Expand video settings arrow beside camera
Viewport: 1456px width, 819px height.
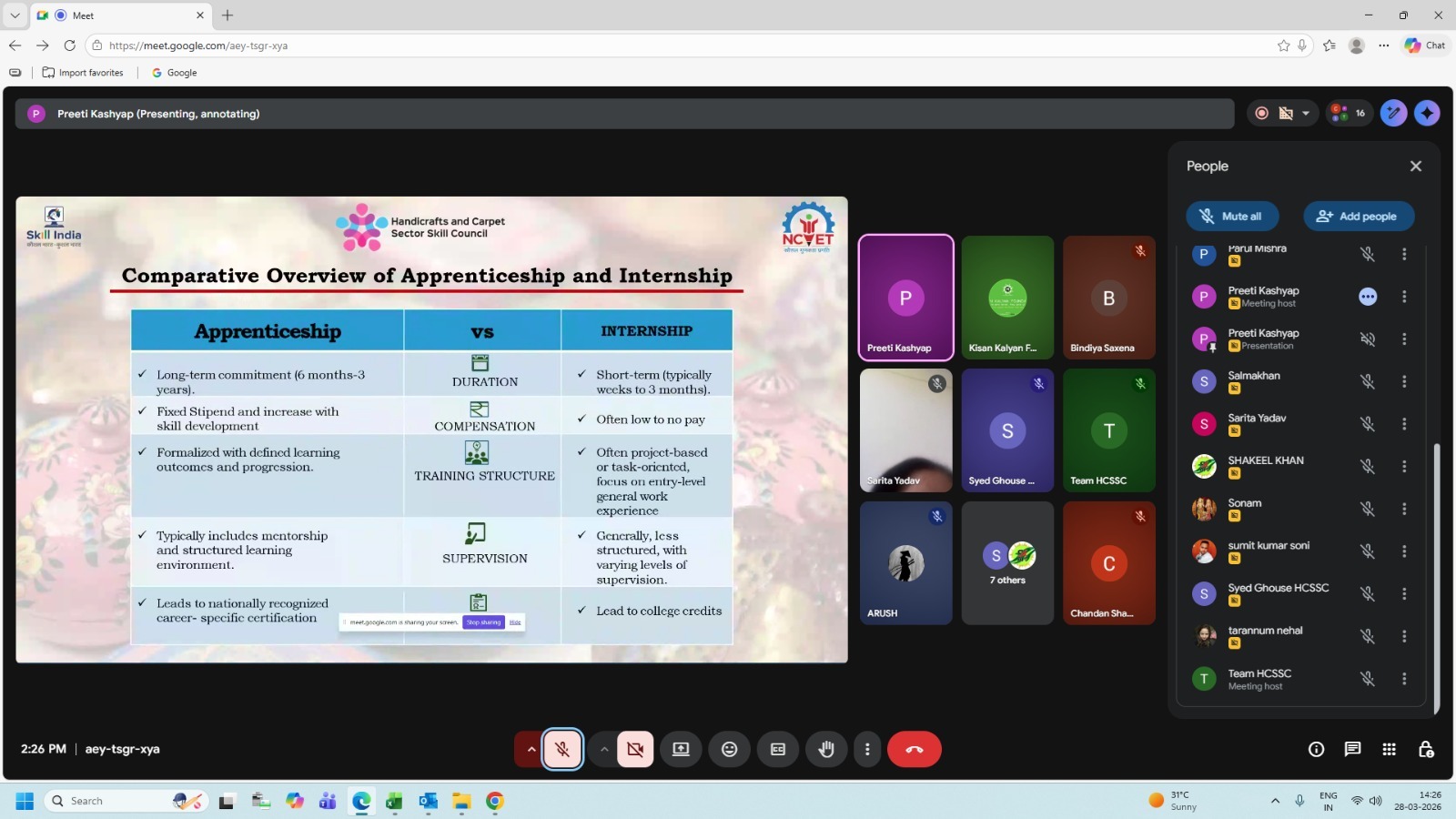click(603, 749)
